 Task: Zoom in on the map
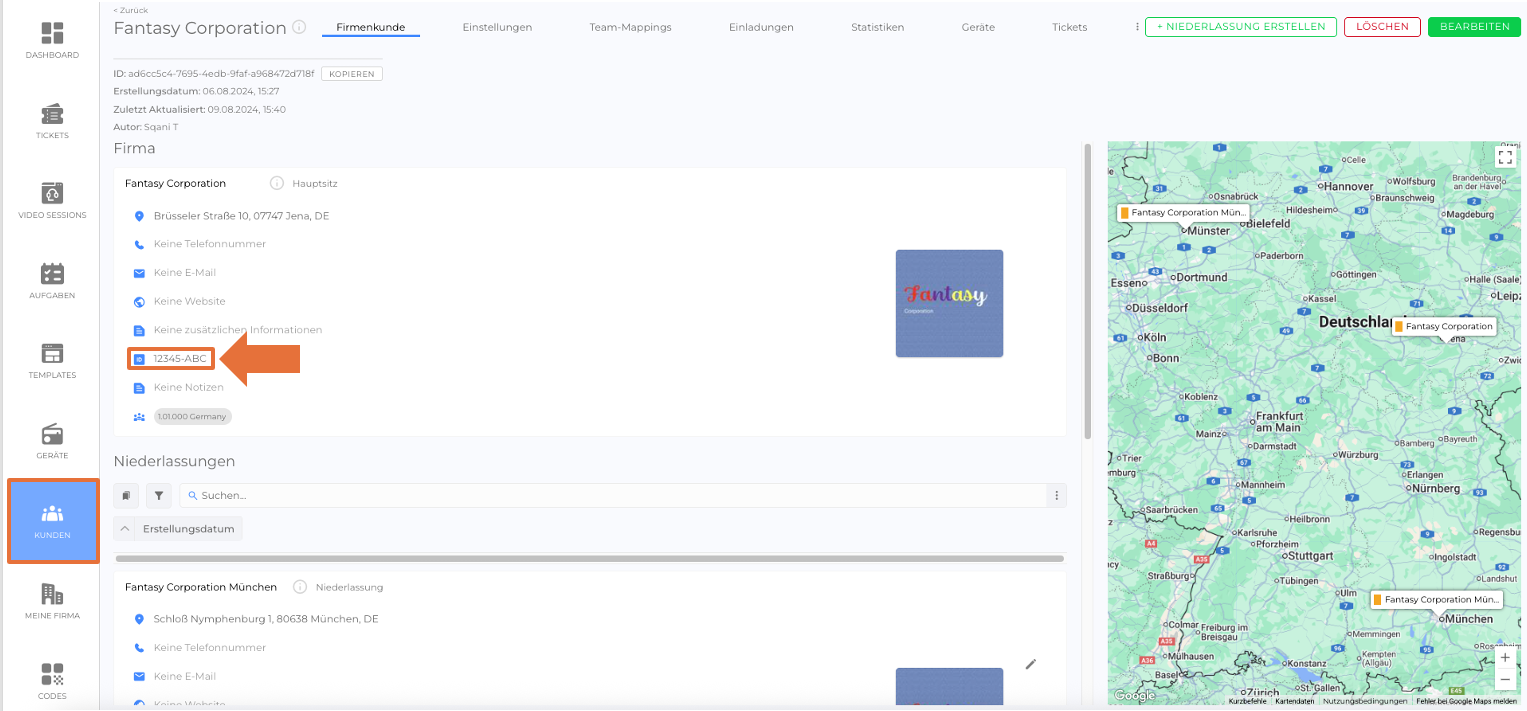point(1505,658)
